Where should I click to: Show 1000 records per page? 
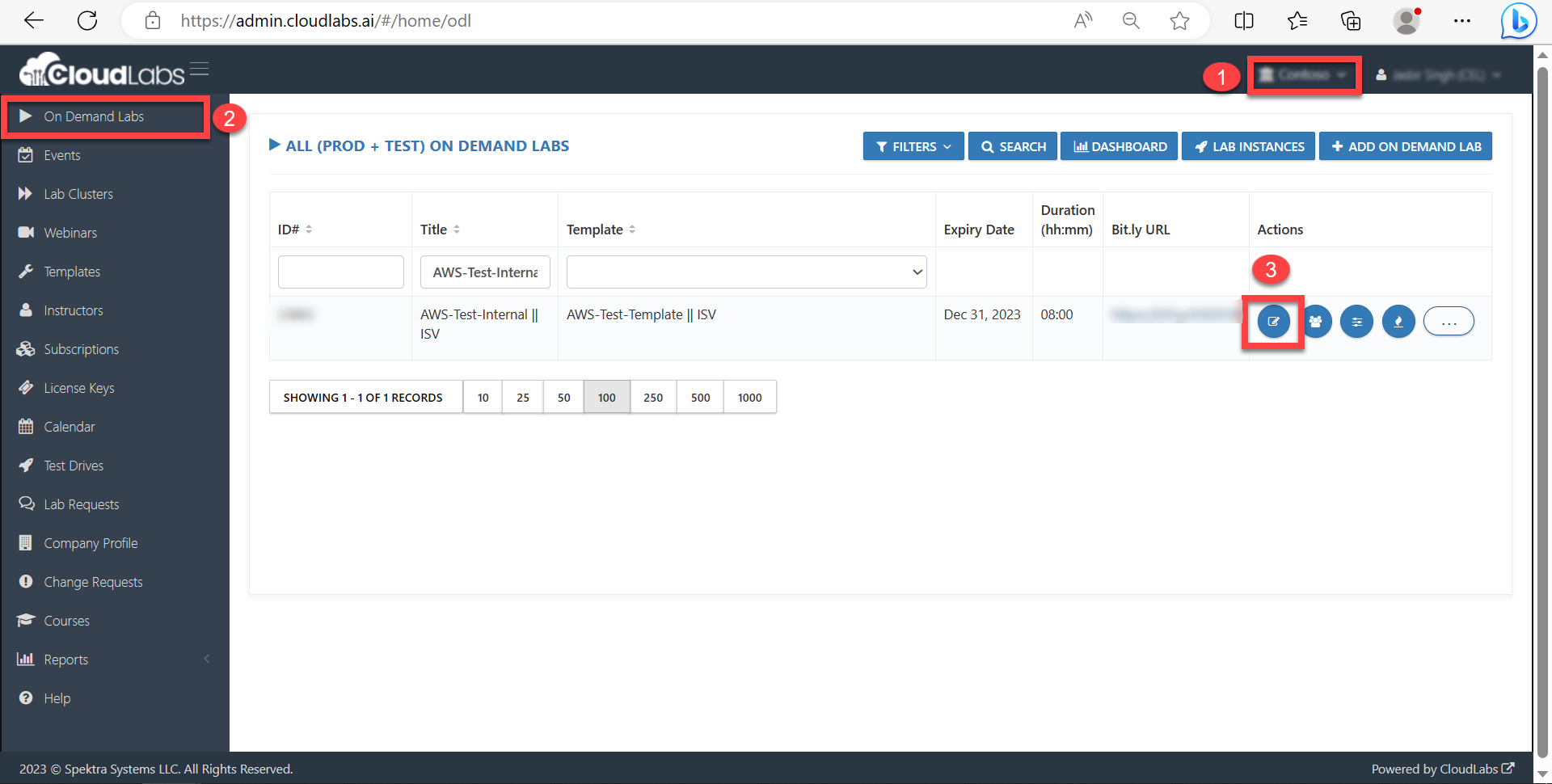[750, 397]
